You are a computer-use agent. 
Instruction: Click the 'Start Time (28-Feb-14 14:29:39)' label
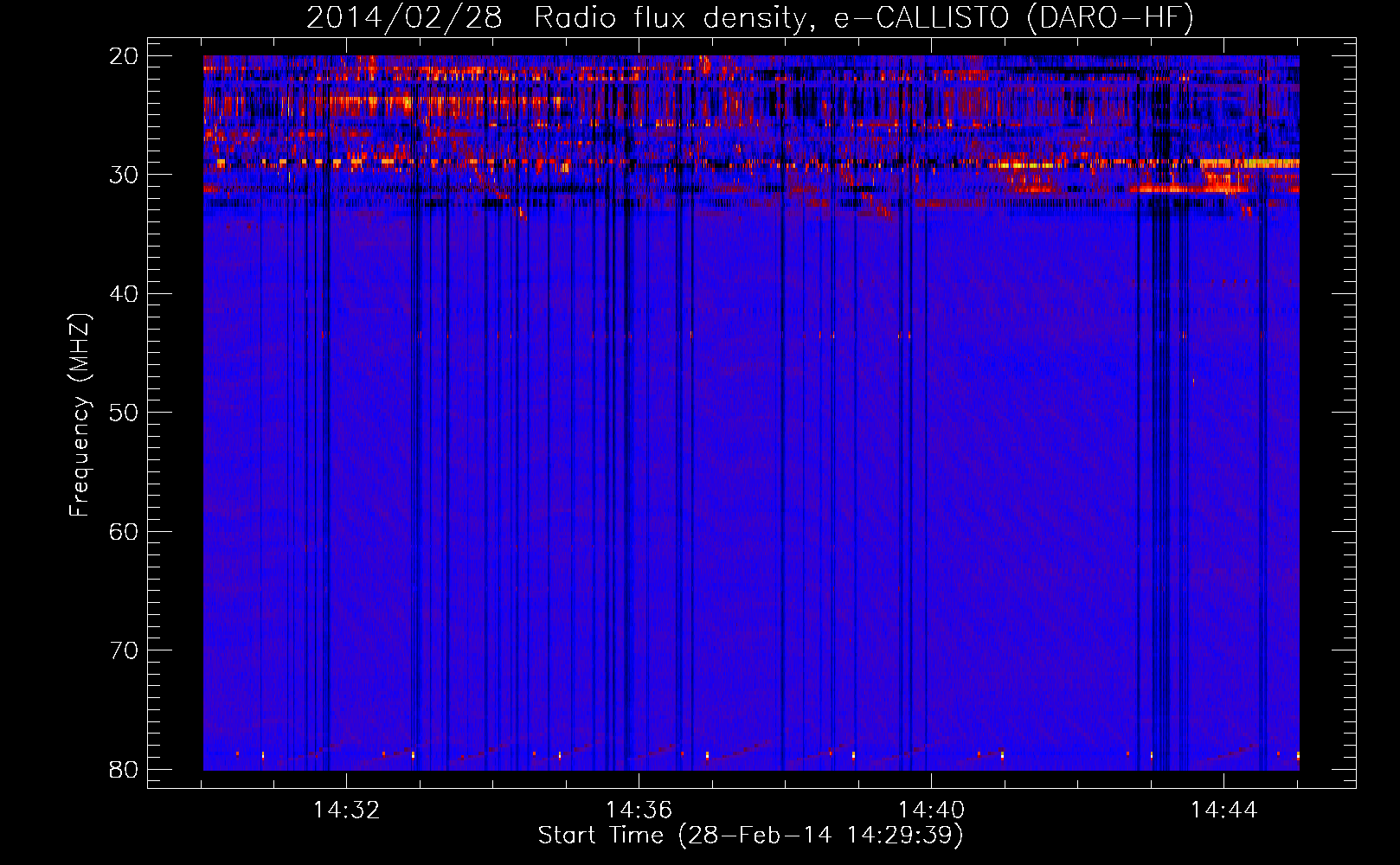tap(750, 836)
